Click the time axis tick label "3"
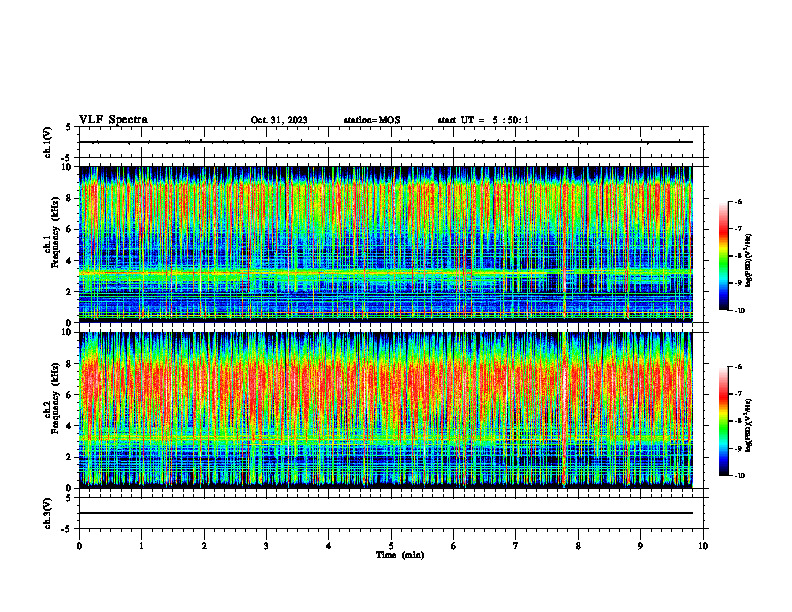This screenshot has height=612, width=792. (x=266, y=546)
